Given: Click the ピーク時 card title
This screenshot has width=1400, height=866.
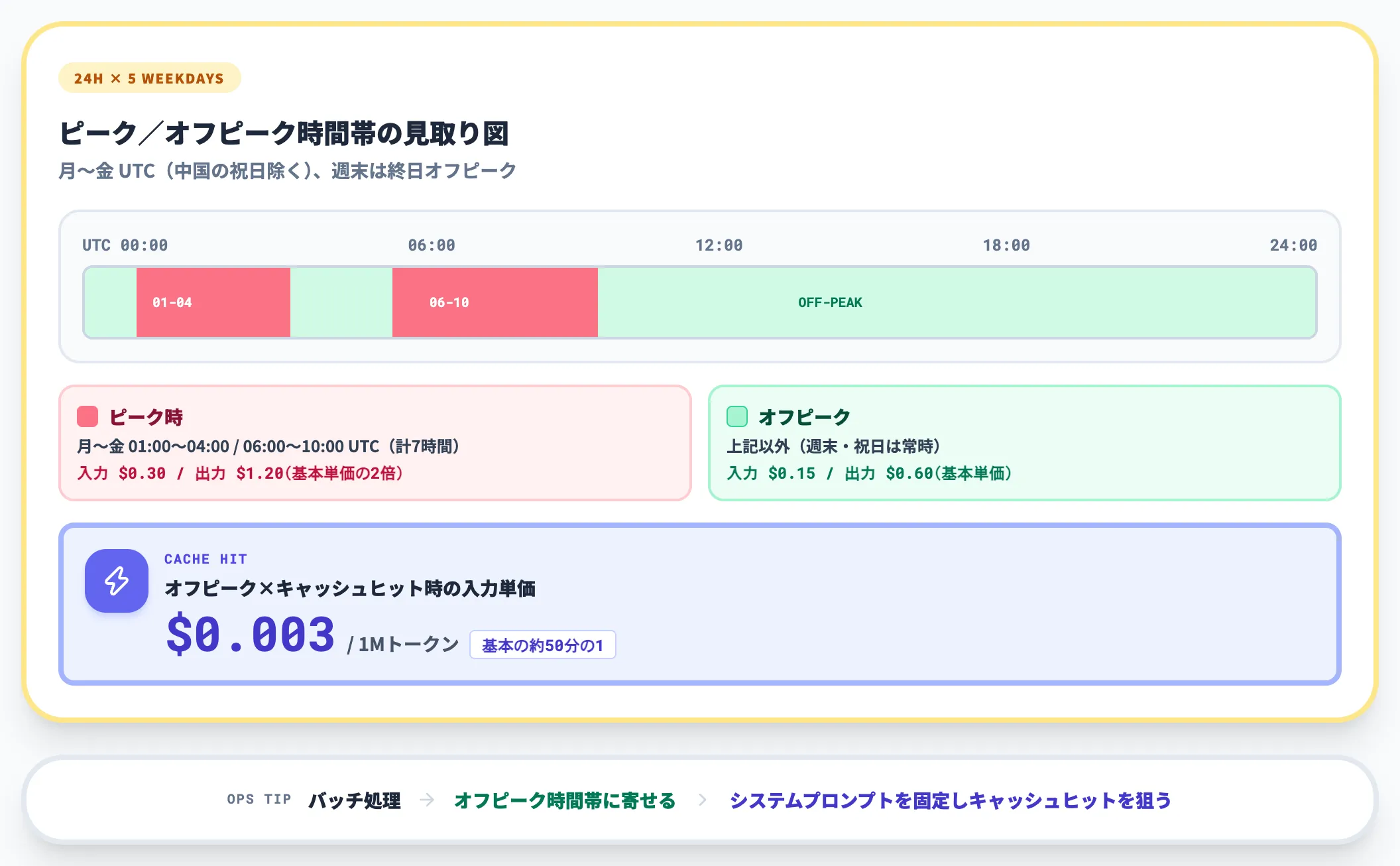Looking at the screenshot, I should (146, 416).
